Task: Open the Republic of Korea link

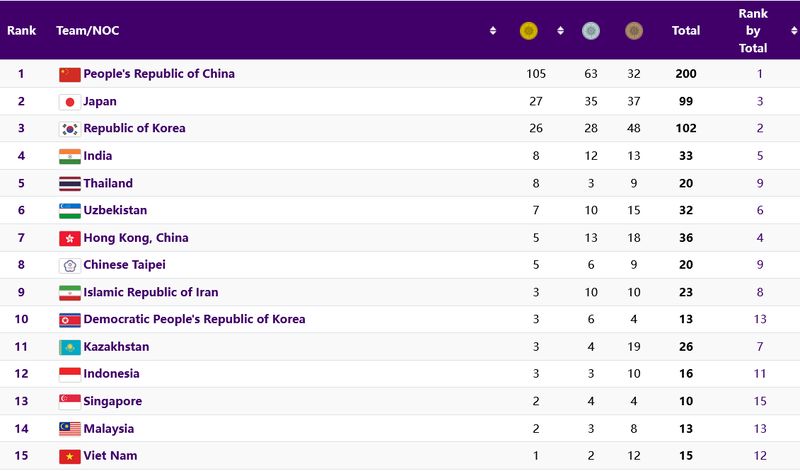Action: tap(134, 128)
